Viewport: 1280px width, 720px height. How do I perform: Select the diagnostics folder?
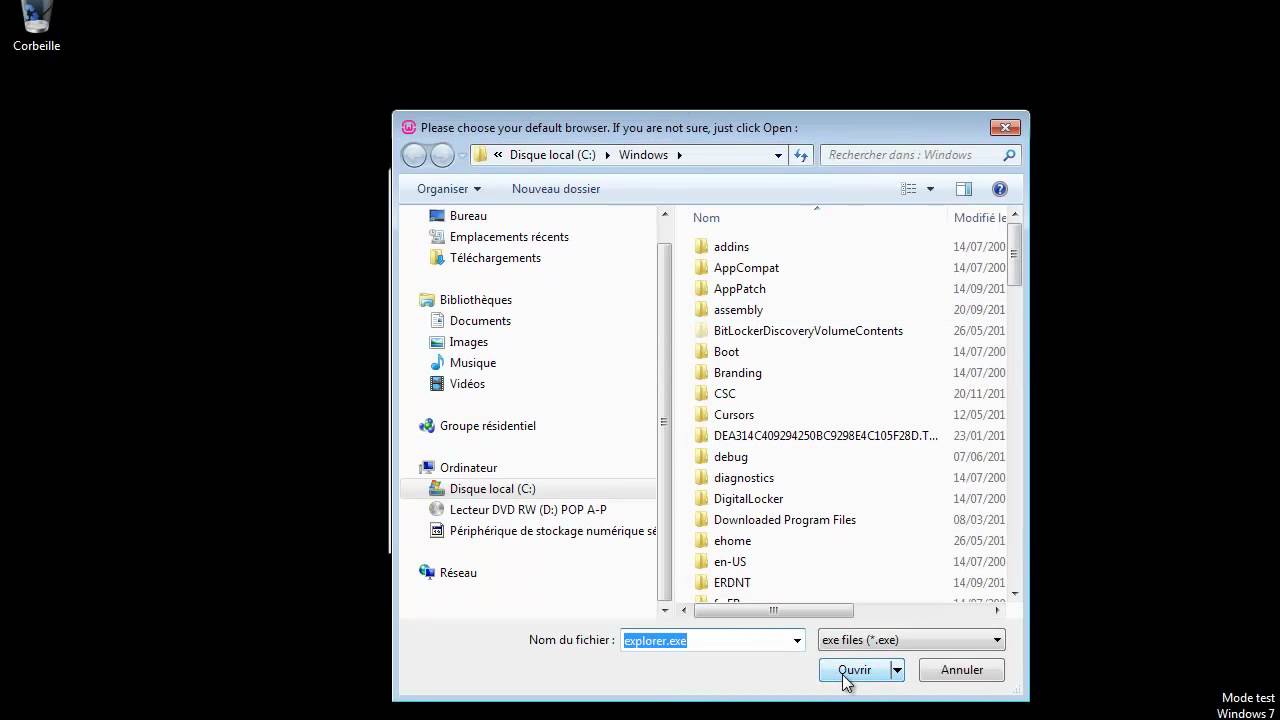point(743,478)
